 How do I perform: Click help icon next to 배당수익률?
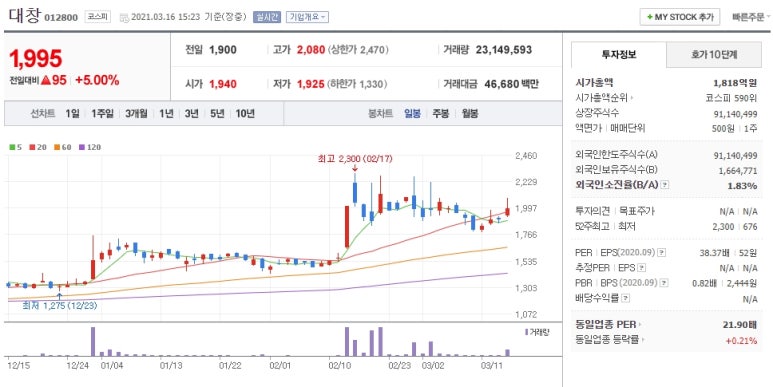[626, 298]
